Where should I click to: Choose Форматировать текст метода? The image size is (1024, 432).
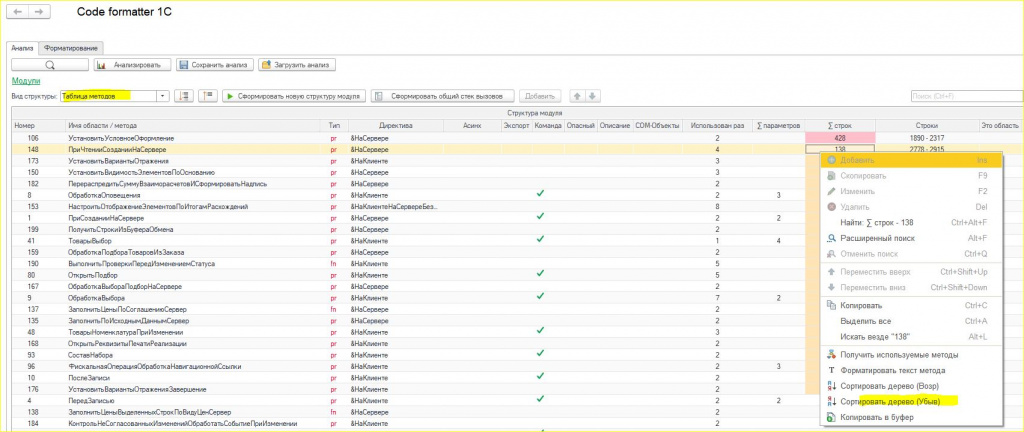pos(910,371)
